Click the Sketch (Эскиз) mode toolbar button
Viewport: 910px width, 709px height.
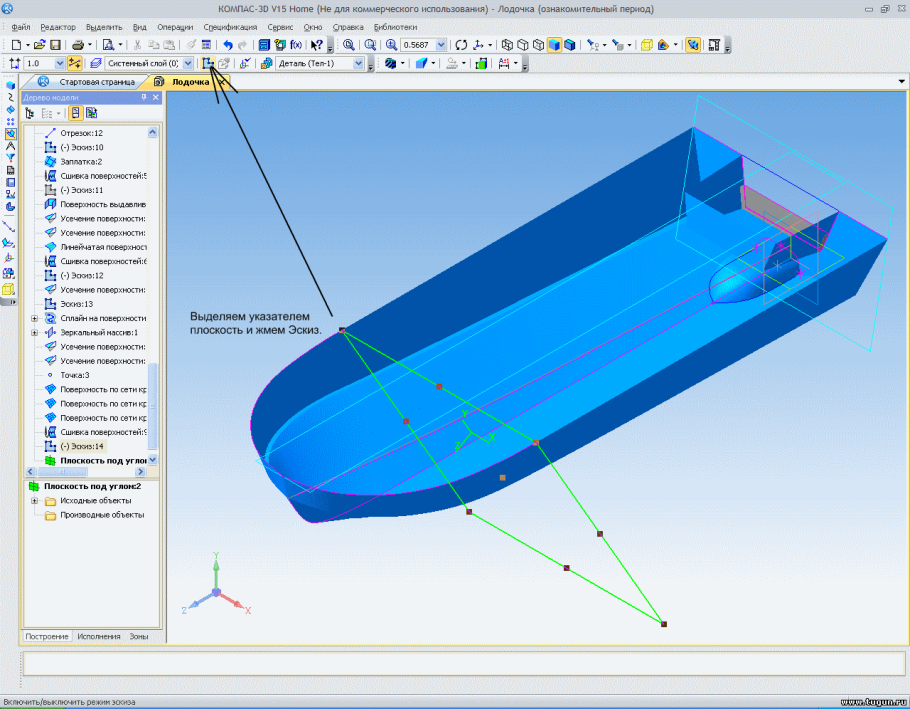(207, 63)
